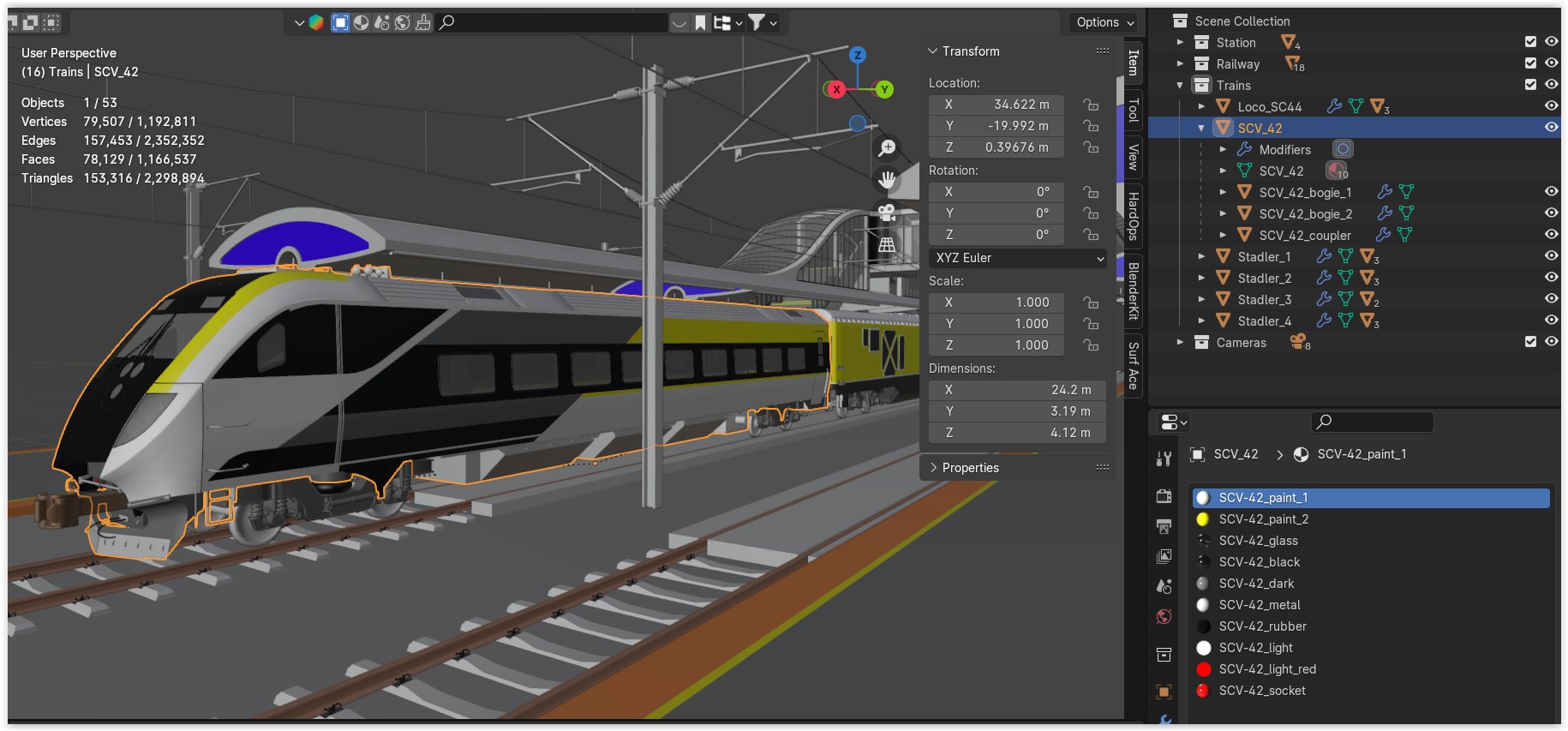Toggle the Rotation Z lock icon
This screenshot has width=1568, height=731.
[x=1091, y=235]
